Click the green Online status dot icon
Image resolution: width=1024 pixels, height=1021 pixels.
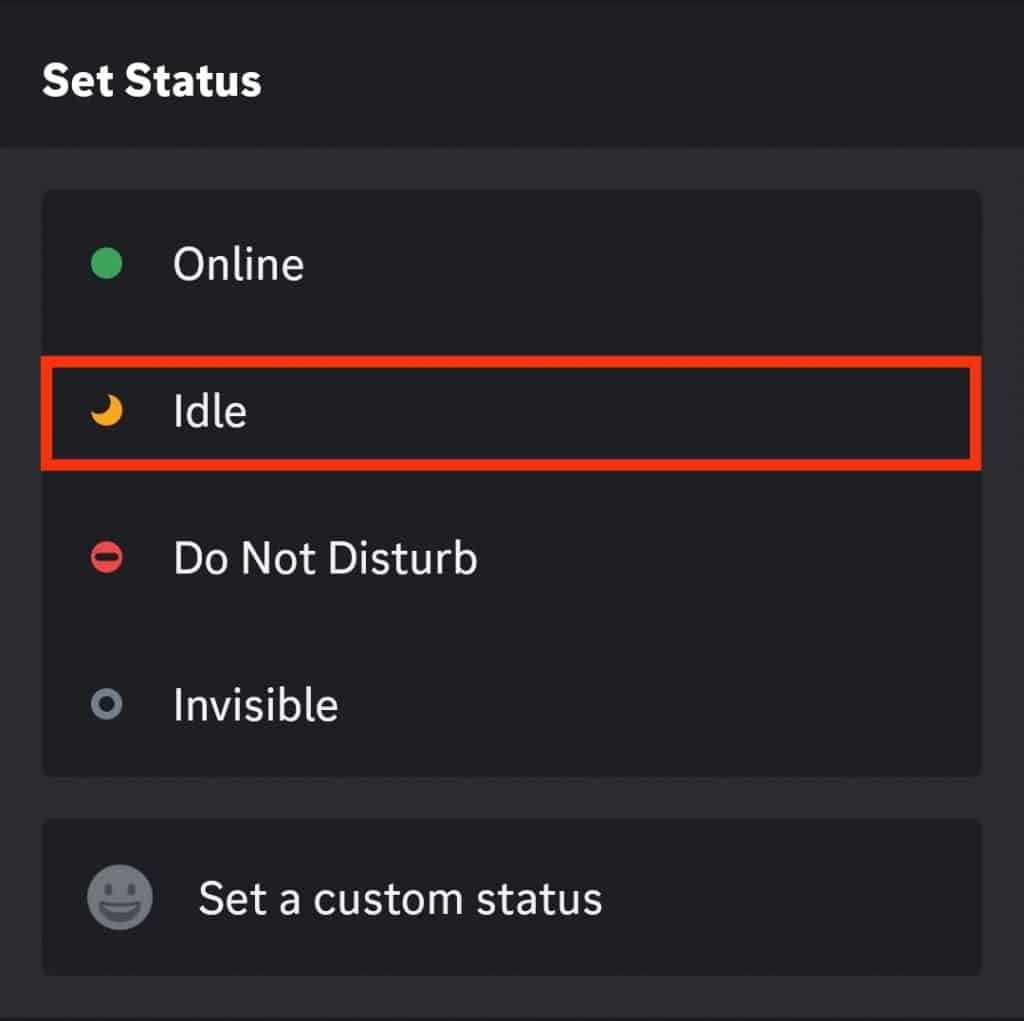click(108, 264)
